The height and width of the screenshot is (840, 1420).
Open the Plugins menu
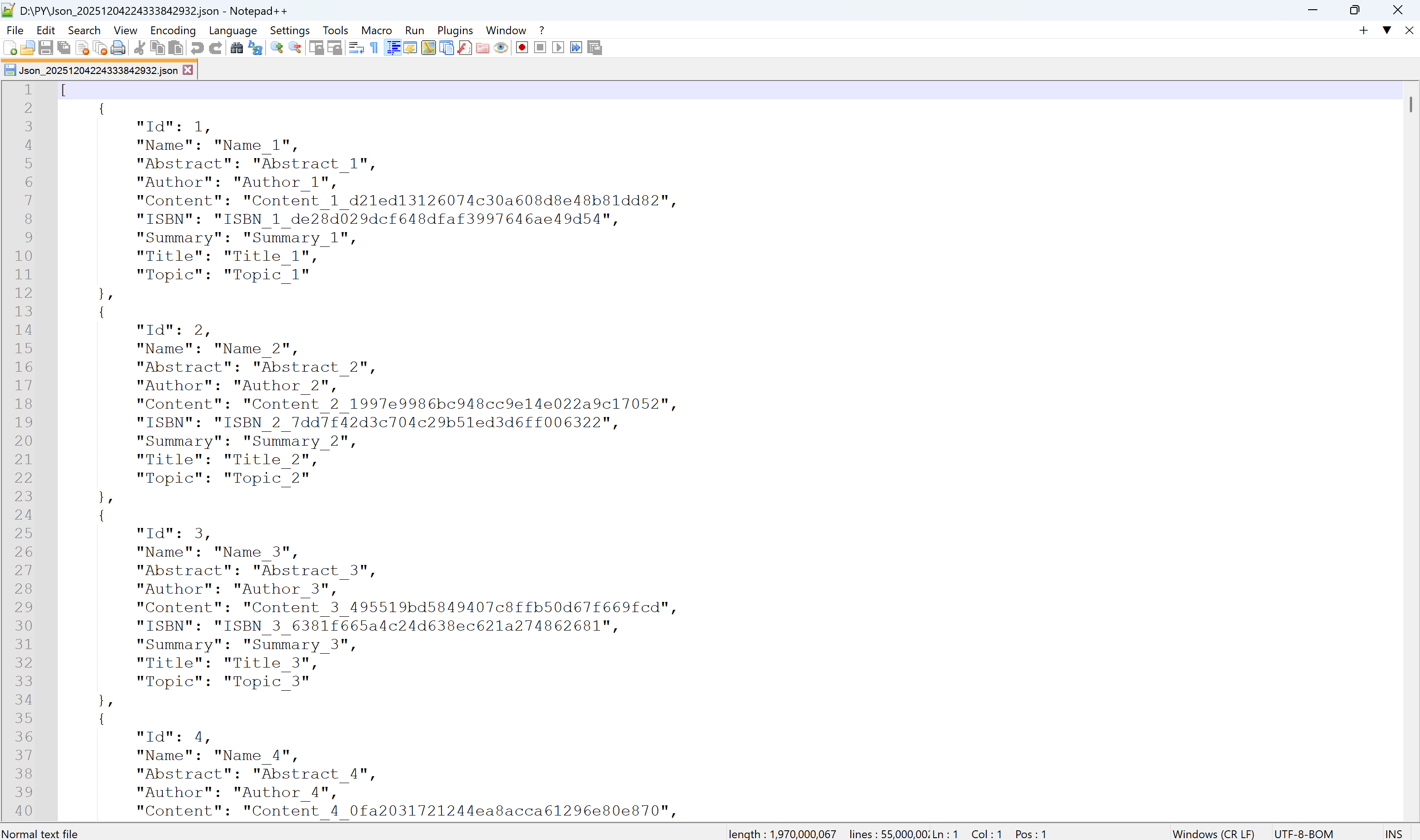point(455,30)
